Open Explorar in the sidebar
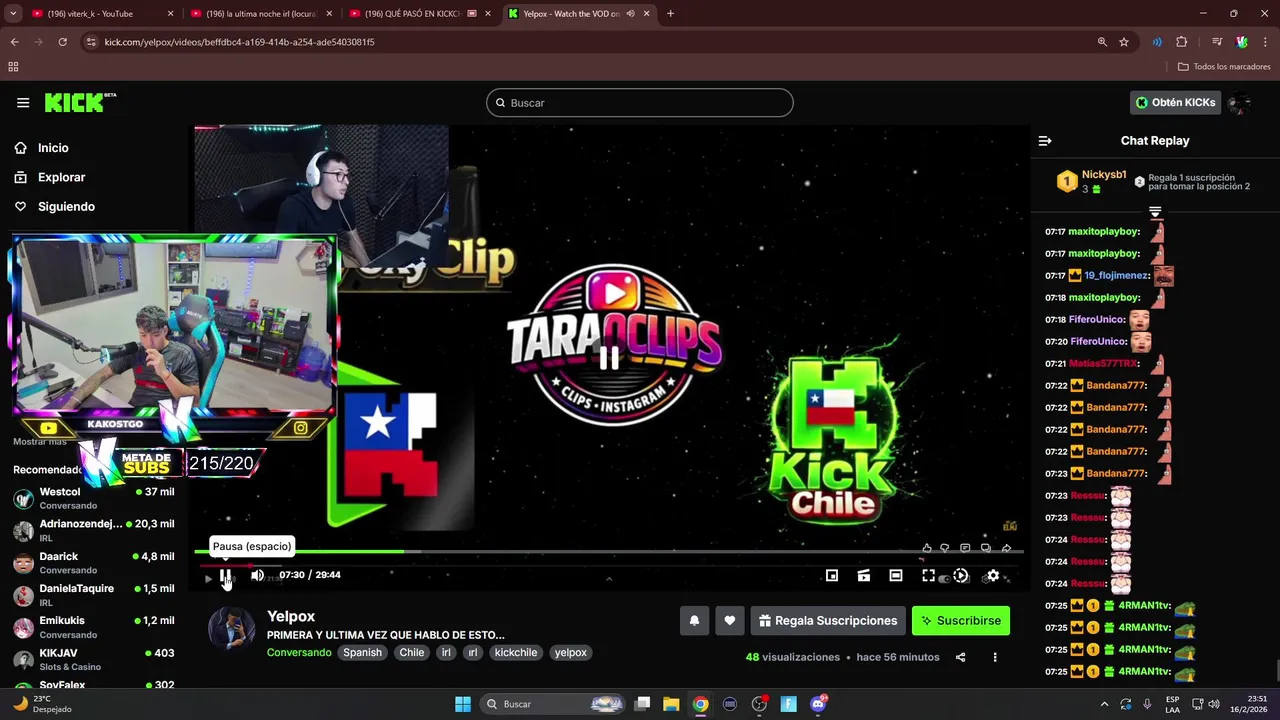Image resolution: width=1280 pixels, height=720 pixels. tap(61, 177)
